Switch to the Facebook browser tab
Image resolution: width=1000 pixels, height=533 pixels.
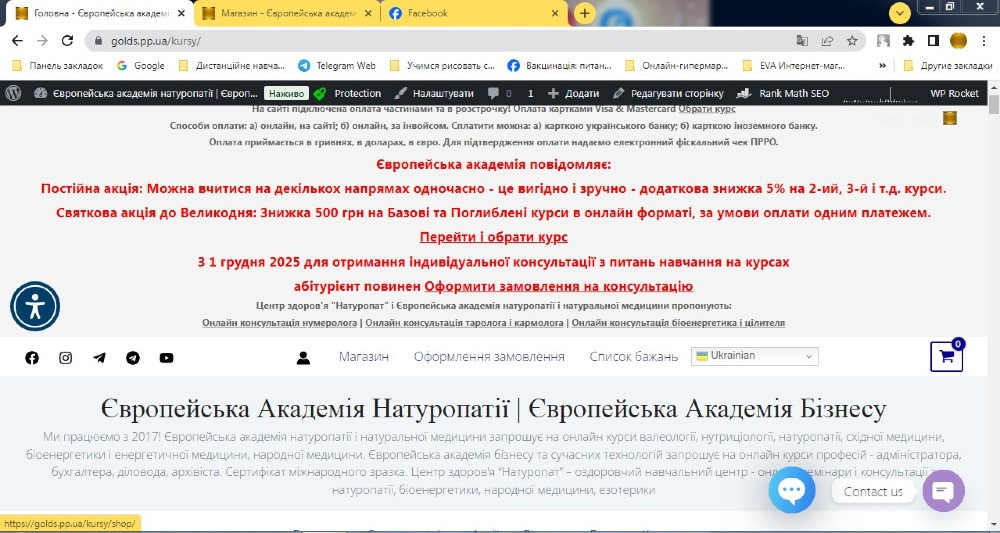pos(475,13)
